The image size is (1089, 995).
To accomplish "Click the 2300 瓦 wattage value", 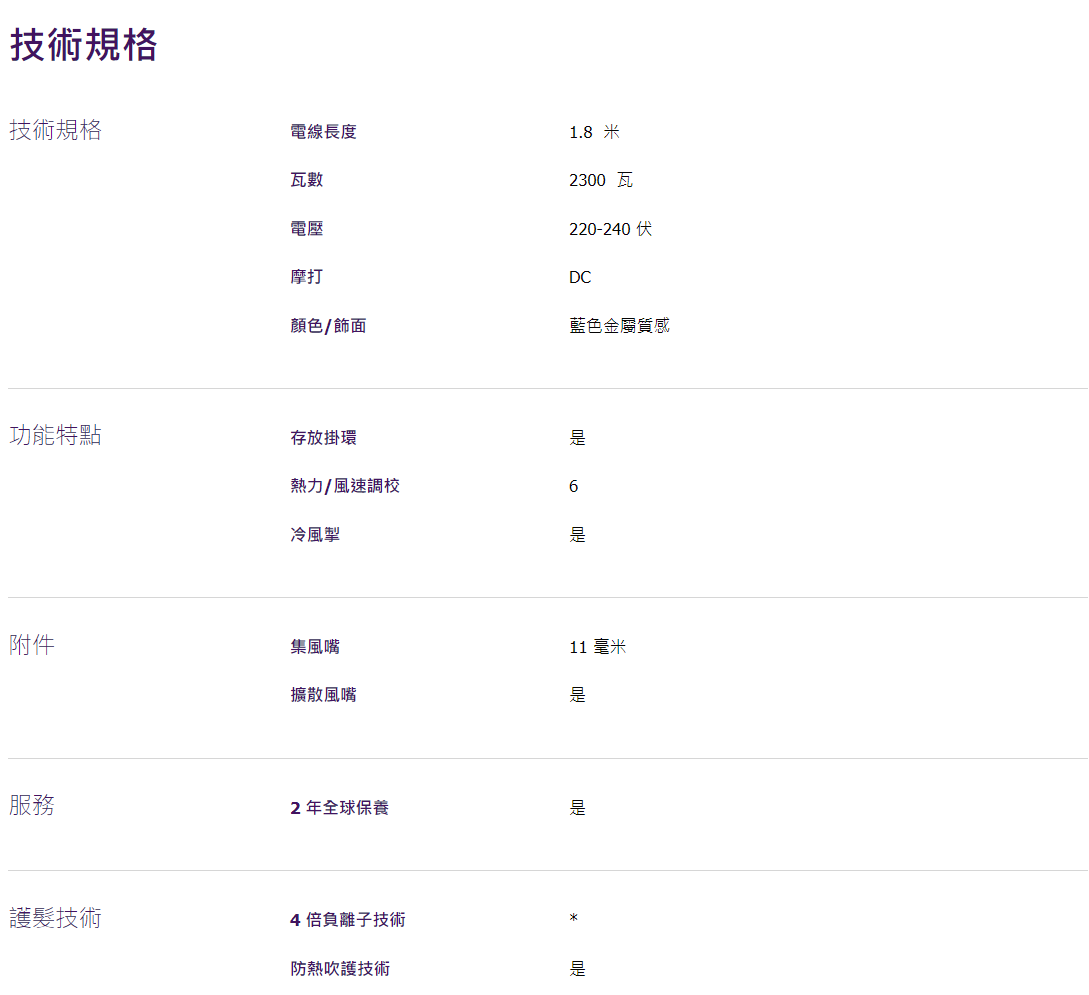I will pyautogui.click(x=601, y=180).
